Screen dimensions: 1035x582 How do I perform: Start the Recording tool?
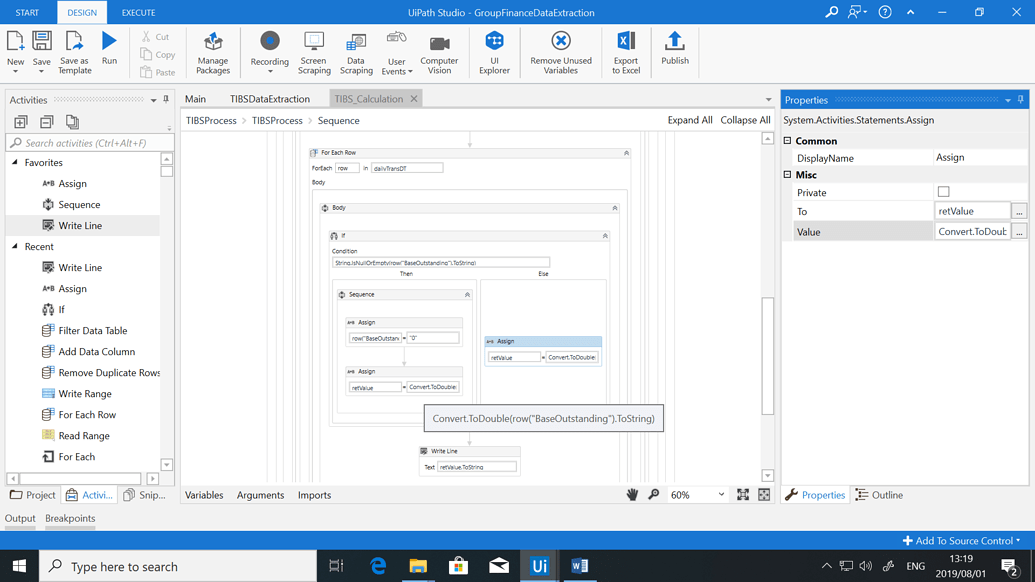tap(269, 50)
